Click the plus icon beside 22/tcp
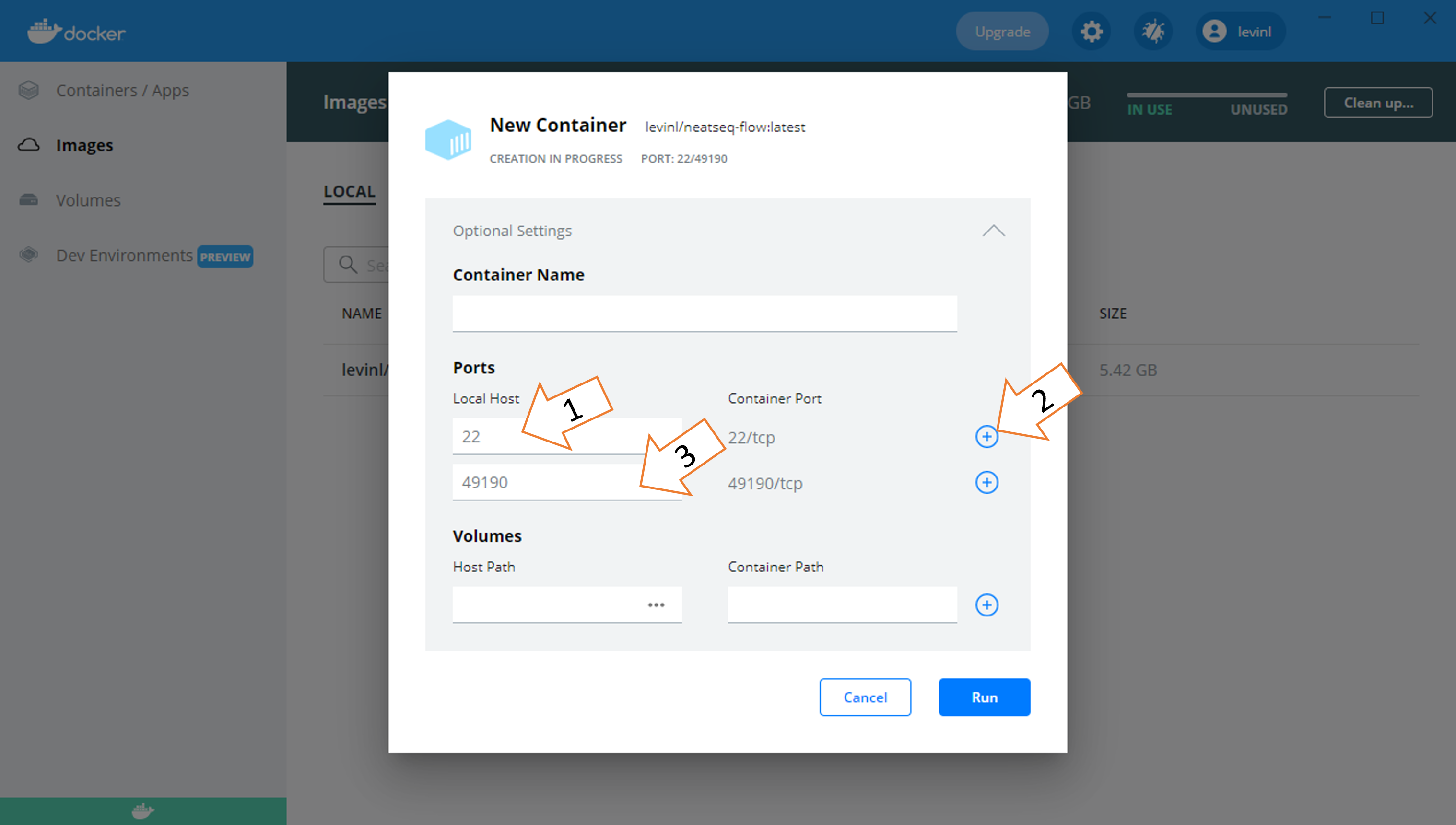This screenshot has height=825, width=1456. pos(986,437)
